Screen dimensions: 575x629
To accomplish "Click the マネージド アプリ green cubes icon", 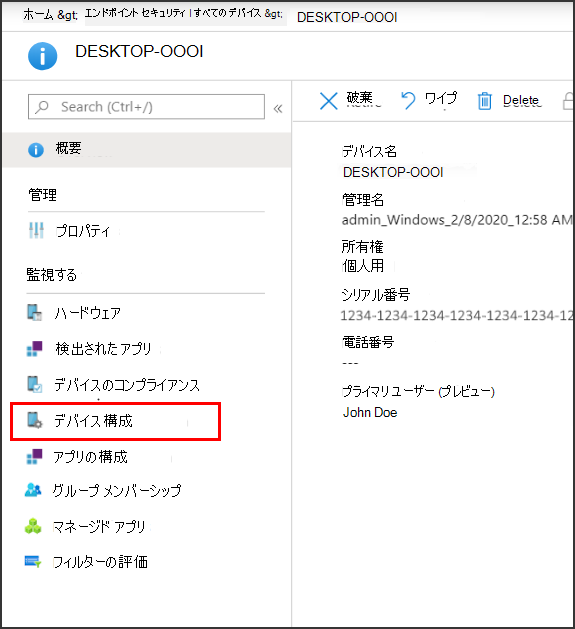I will (x=33, y=526).
